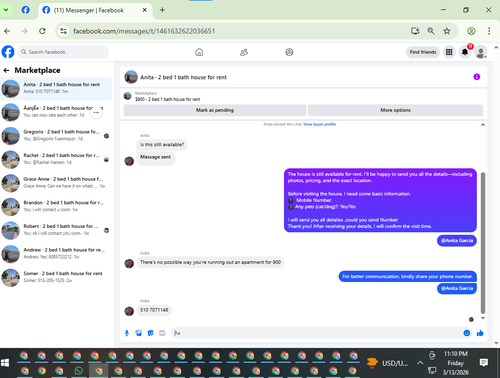Open the $900 Marketplace listing link
Image resolution: width=500 pixels, height=378 pixels.
point(167,99)
